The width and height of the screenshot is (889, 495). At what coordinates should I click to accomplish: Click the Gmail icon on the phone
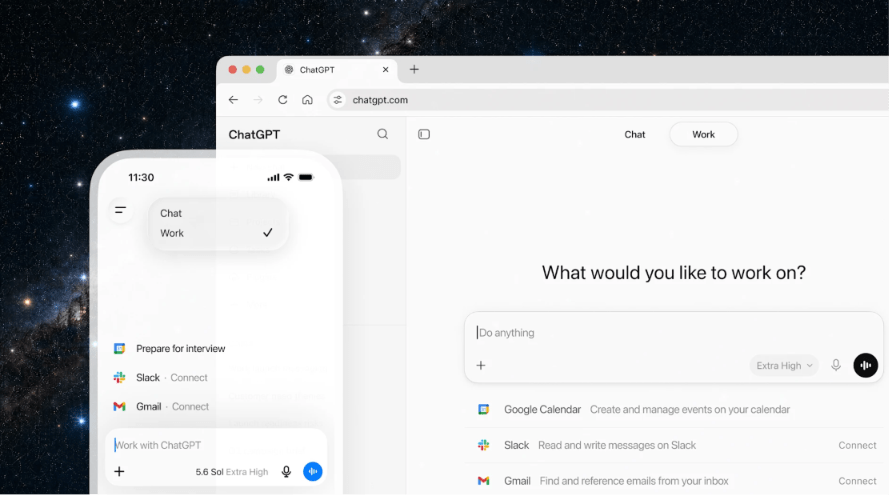coord(119,407)
